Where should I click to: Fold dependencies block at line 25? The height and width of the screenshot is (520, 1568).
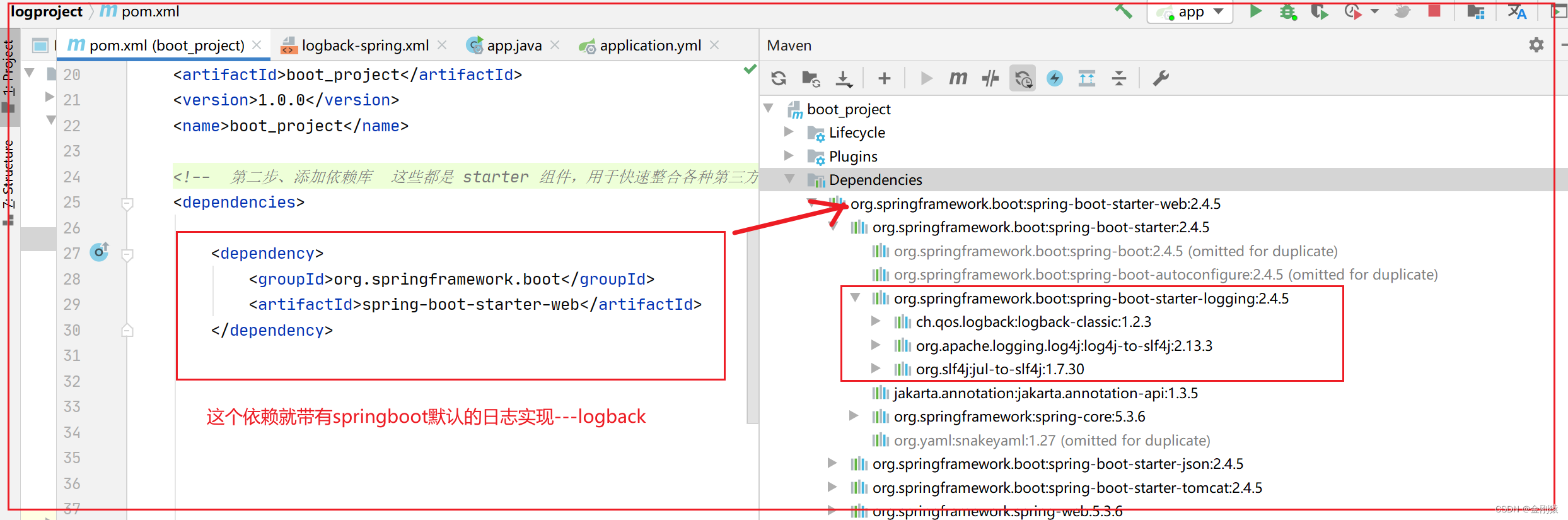pos(127,204)
